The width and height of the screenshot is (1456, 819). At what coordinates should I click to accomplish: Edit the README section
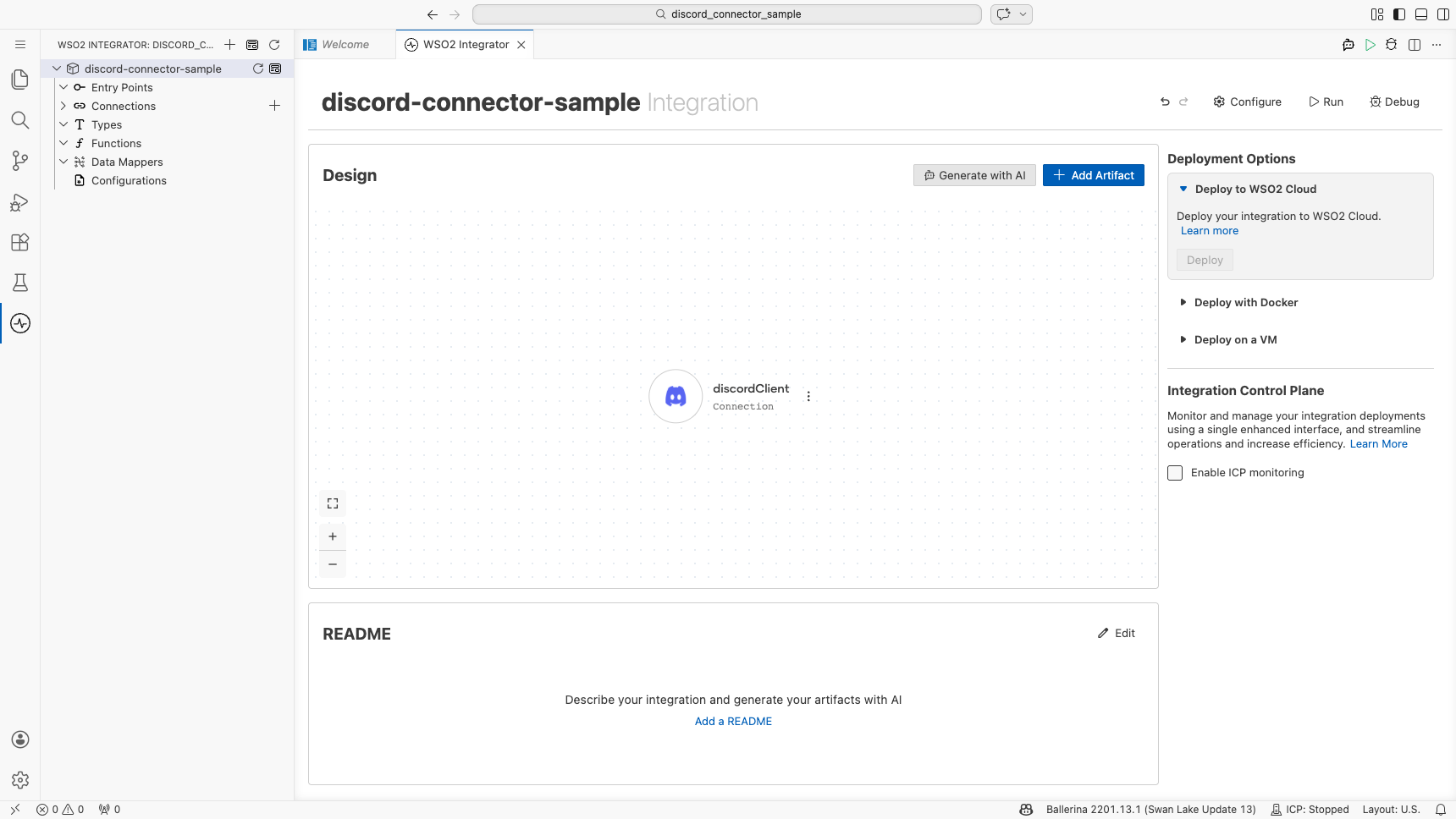tap(1117, 633)
